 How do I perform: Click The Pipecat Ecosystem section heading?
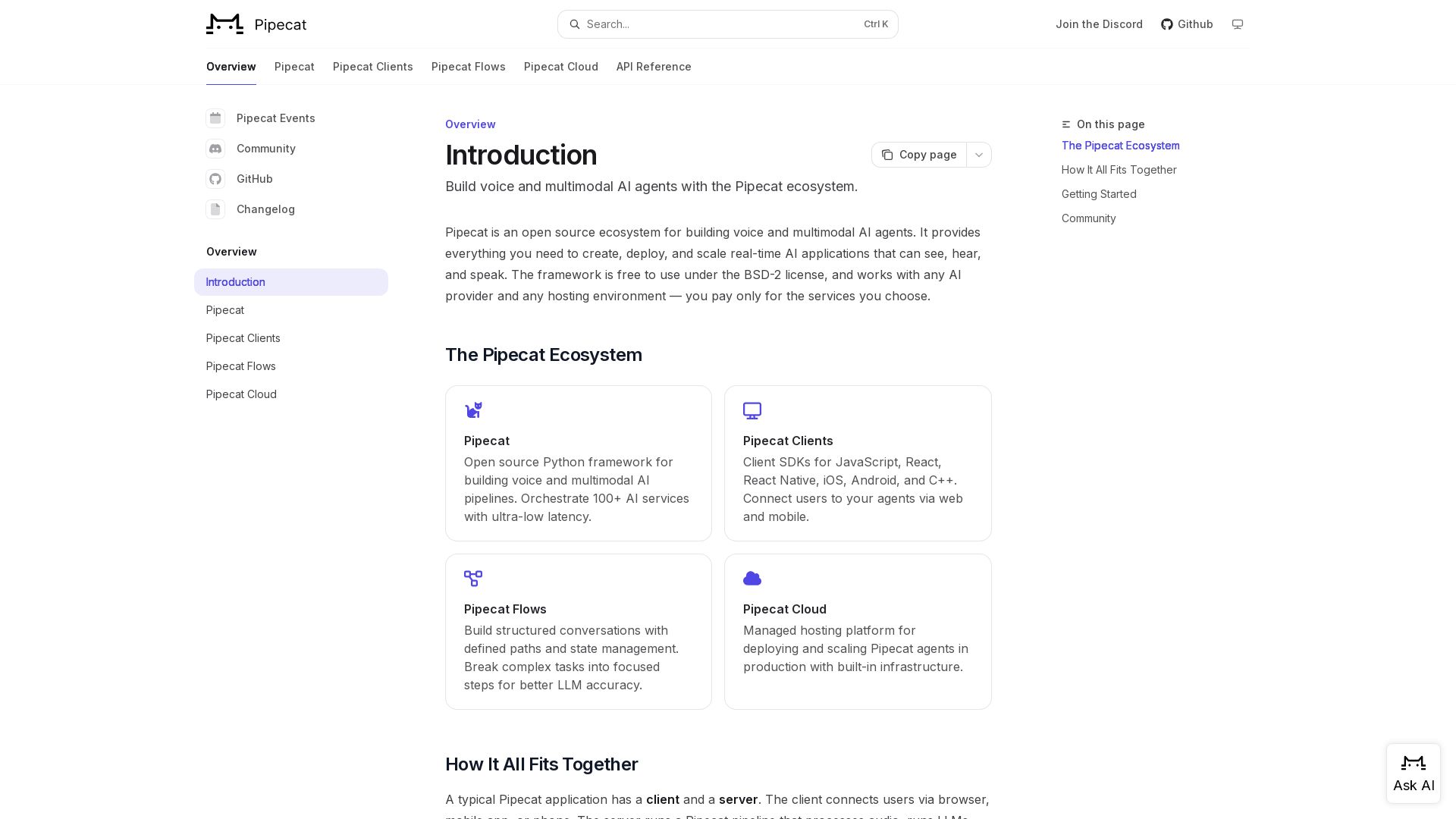click(544, 355)
